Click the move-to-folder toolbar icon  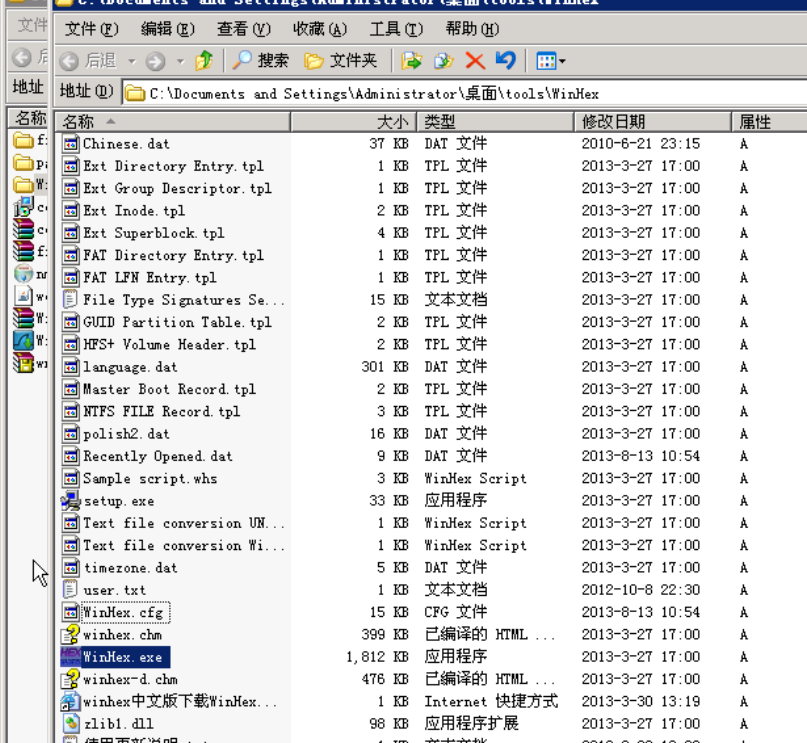point(411,61)
